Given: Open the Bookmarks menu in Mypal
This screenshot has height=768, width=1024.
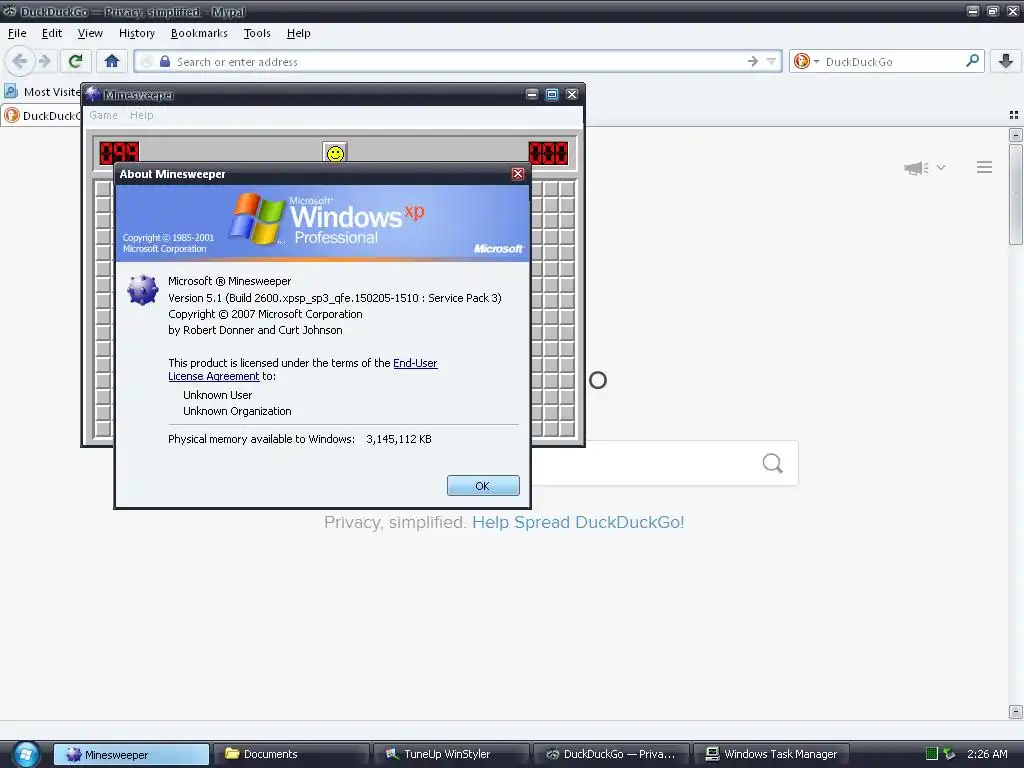Looking at the screenshot, I should (199, 33).
